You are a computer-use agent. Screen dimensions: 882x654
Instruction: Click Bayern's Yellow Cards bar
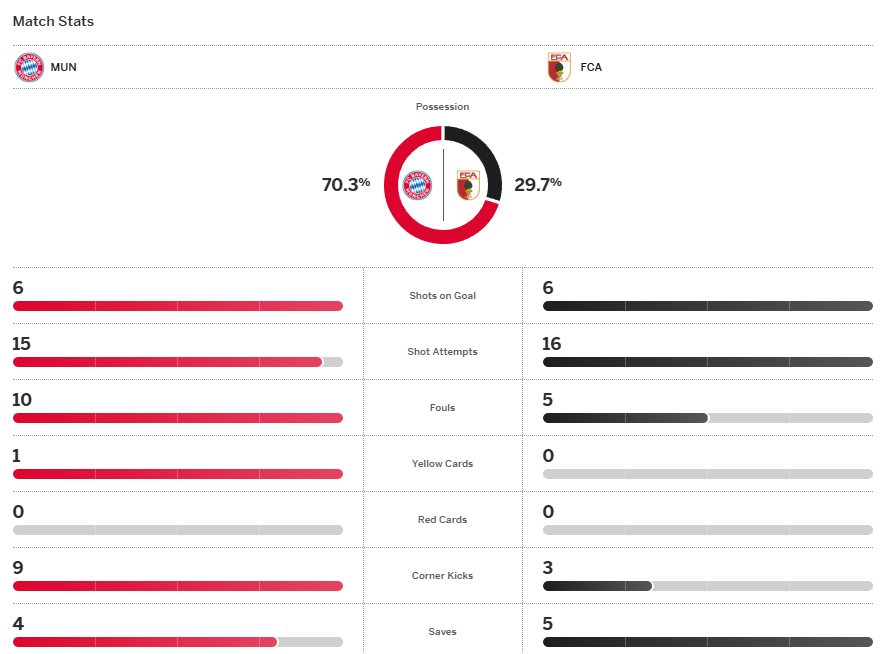178,474
